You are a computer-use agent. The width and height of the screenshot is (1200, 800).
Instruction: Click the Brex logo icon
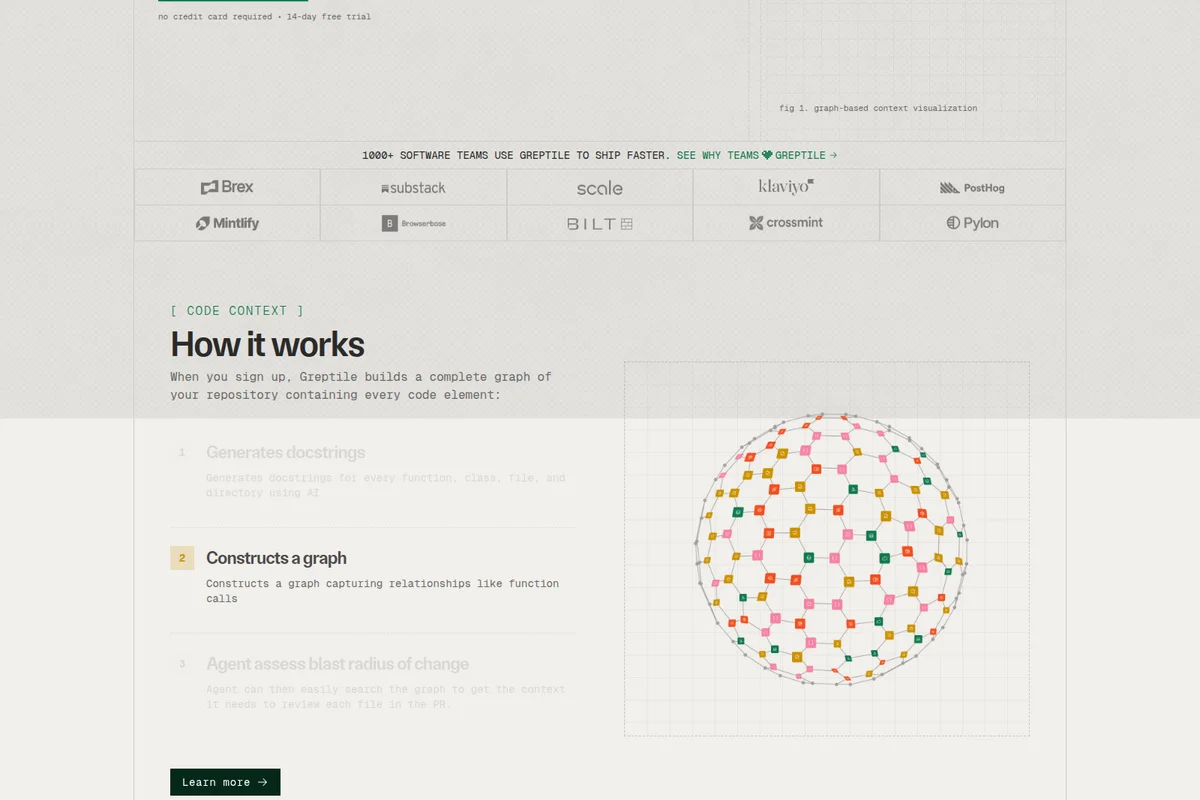click(x=209, y=187)
